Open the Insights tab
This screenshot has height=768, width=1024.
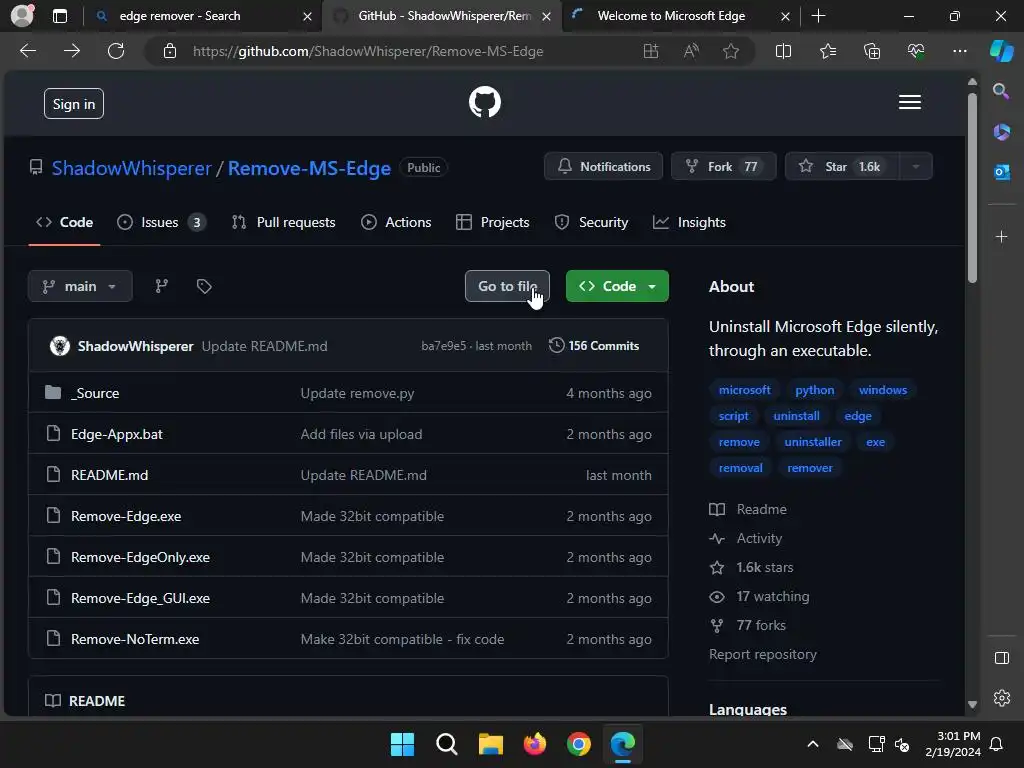pos(690,222)
